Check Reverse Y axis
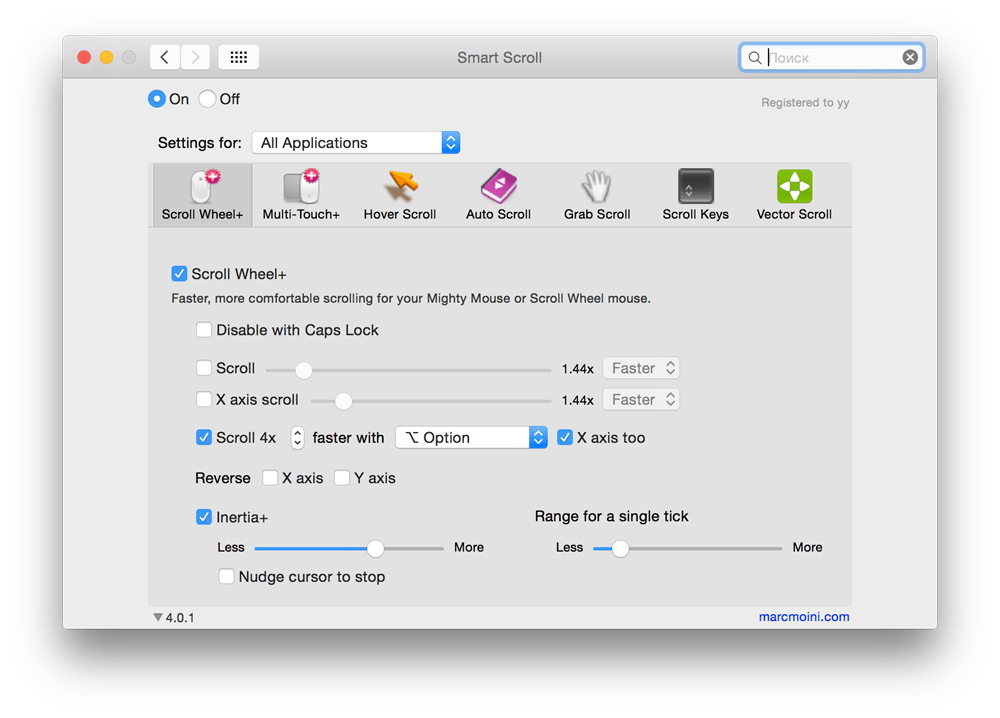This screenshot has height=718, width=1000. pos(342,478)
